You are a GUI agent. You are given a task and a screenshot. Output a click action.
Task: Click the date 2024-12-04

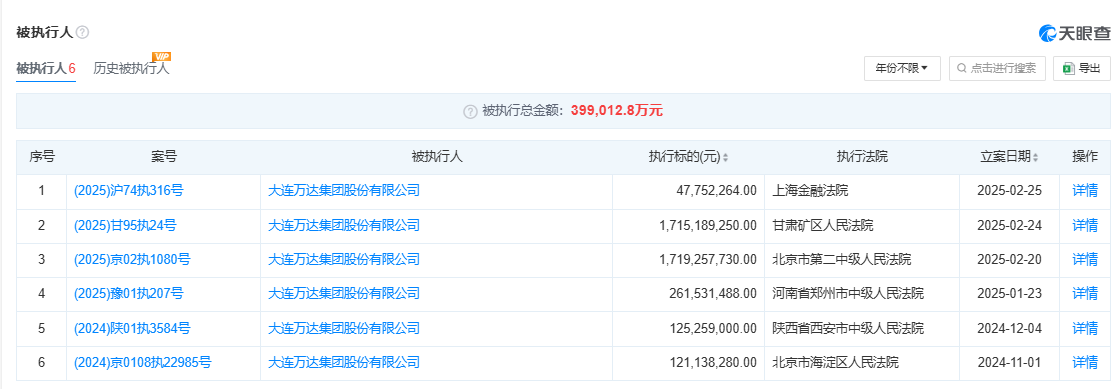(1009, 328)
